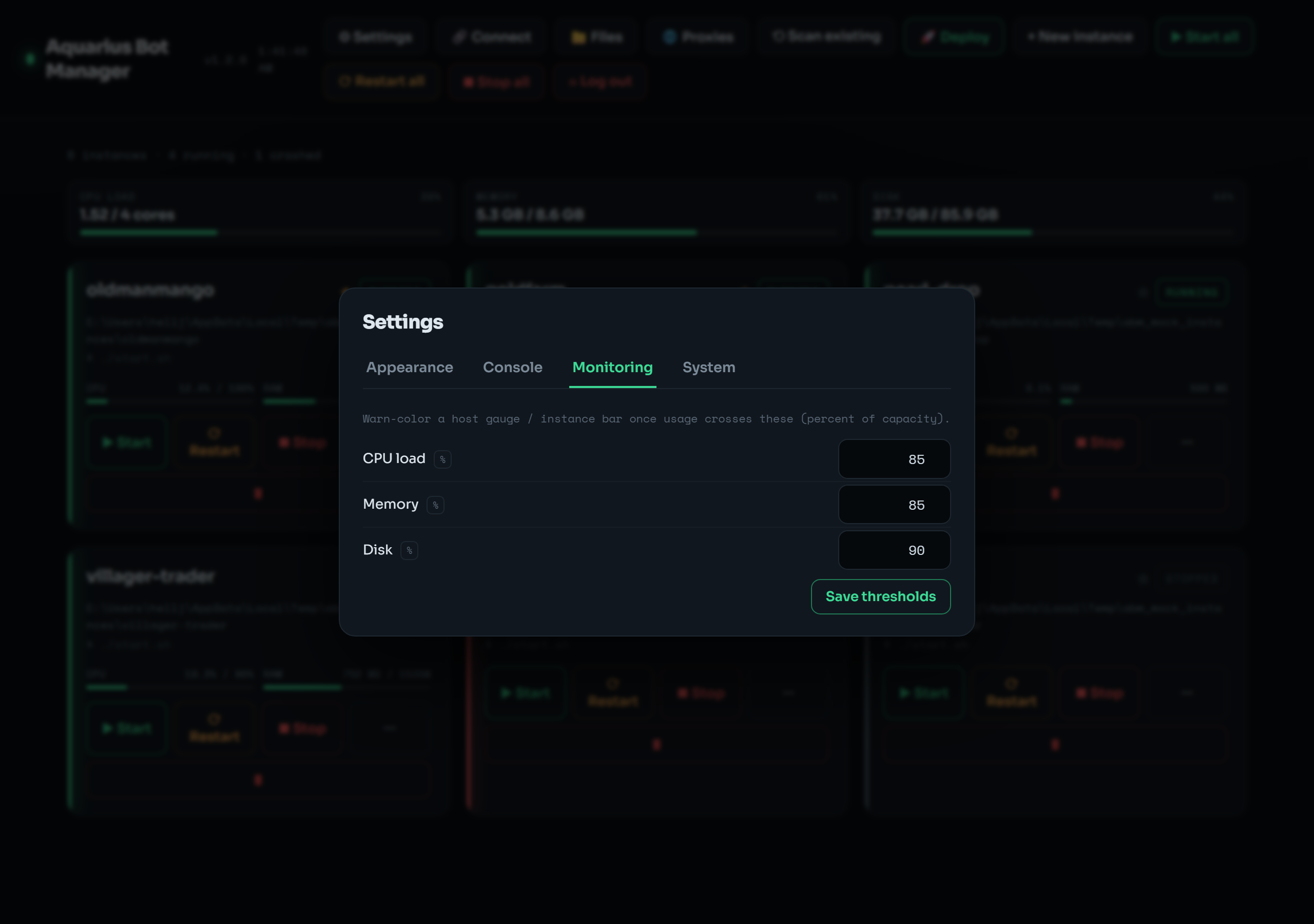This screenshot has width=1314, height=924.
Task: Click the percent badge next to Disk
Action: coord(409,550)
